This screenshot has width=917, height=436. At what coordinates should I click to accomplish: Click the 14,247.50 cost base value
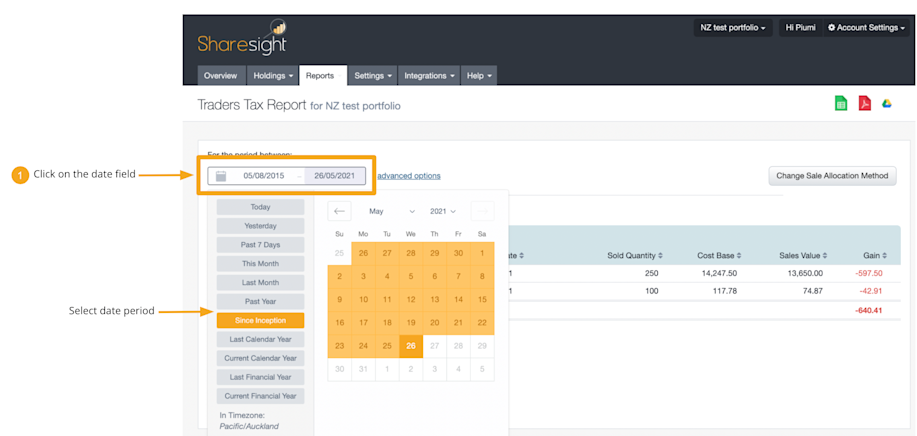pos(719,273)
